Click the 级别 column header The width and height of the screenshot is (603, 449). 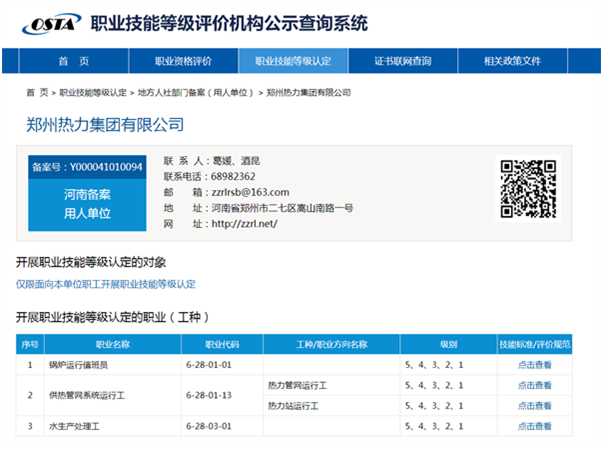tap(449, 344)
